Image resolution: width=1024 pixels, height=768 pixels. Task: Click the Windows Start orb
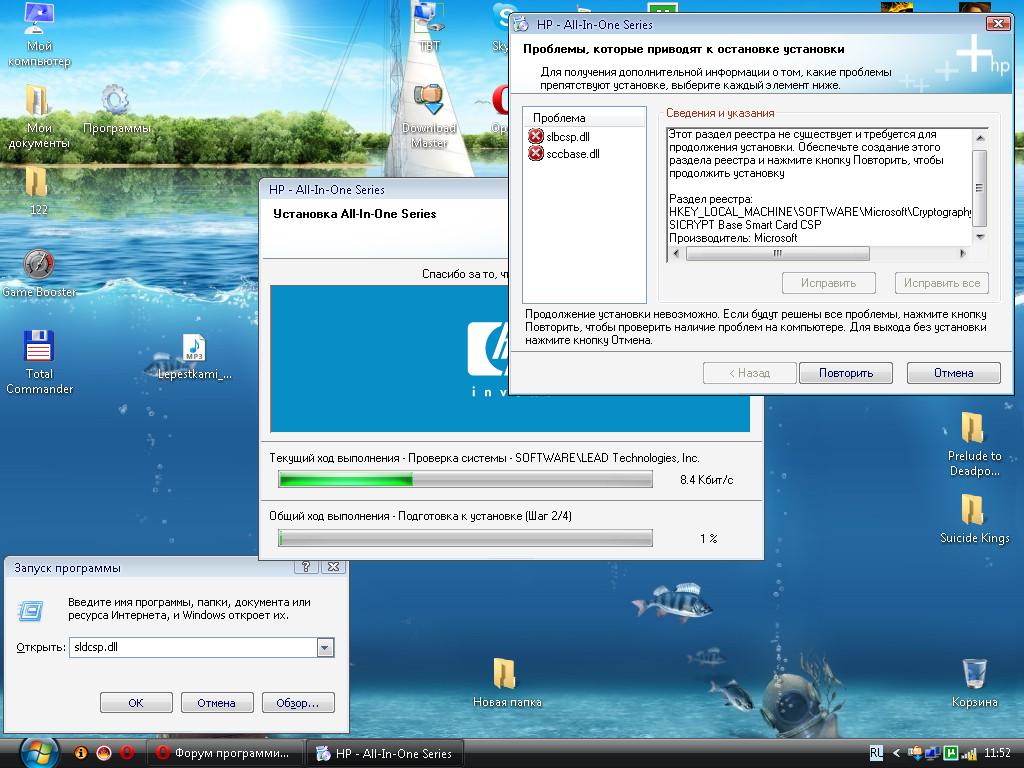tap(39, 753)
